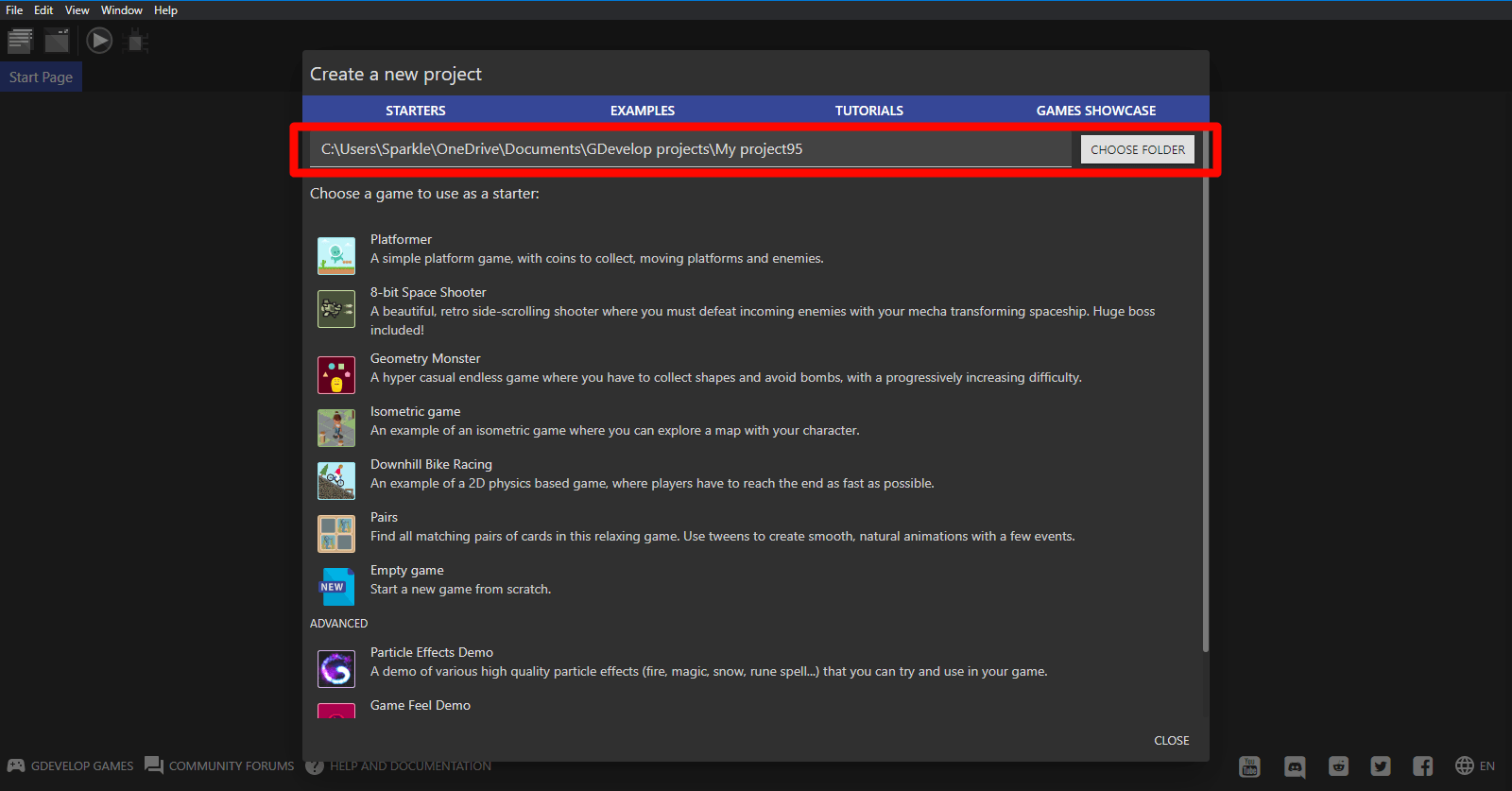Image resolution: width=1512 pixels, height=791 pixels.
Task: Open the Facebook icon link
Action: click(1423, 766)
